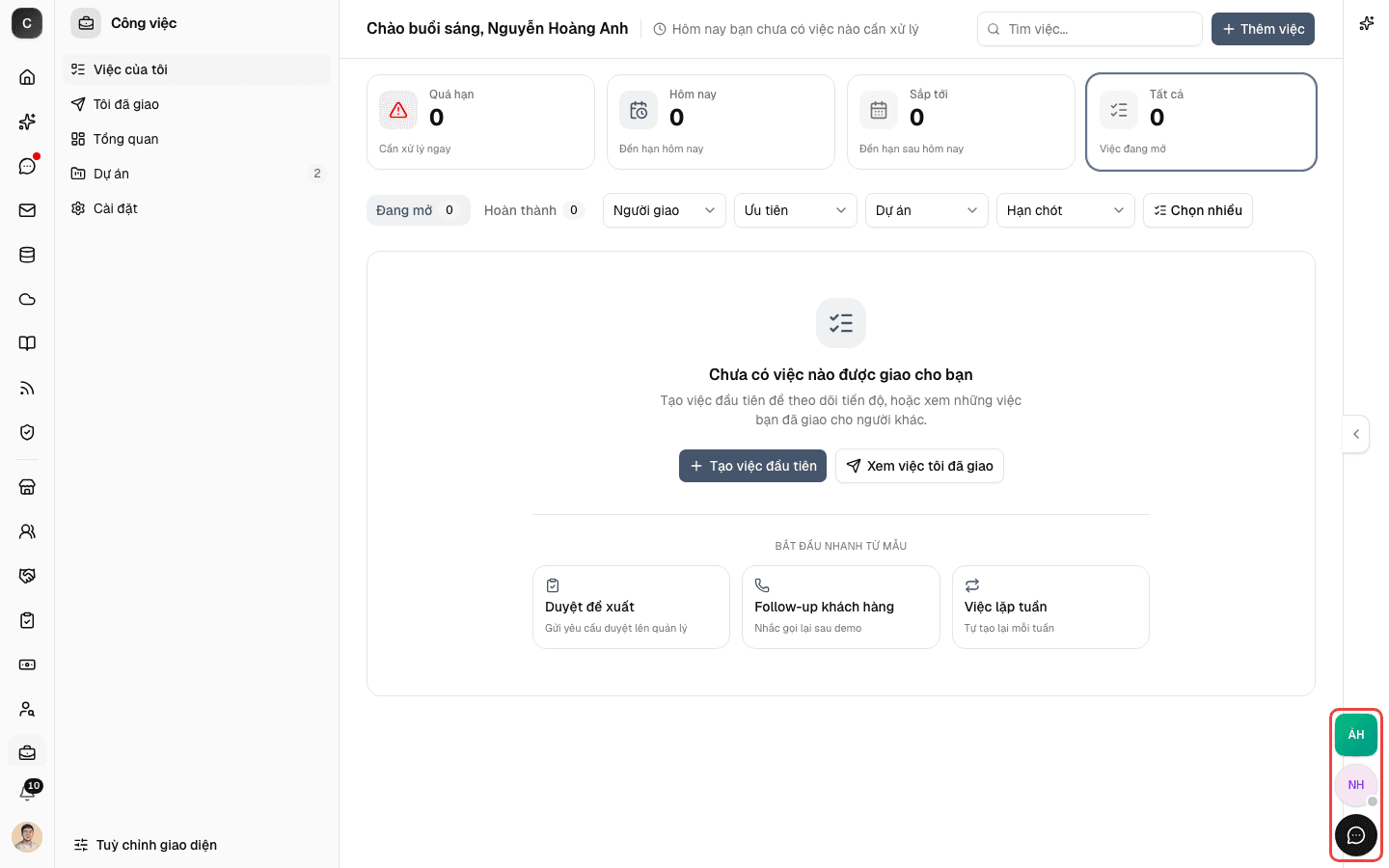Expand the Người giao filter dropdown
This screenshot has width=1389, height=868.
(x=665, y=210)
